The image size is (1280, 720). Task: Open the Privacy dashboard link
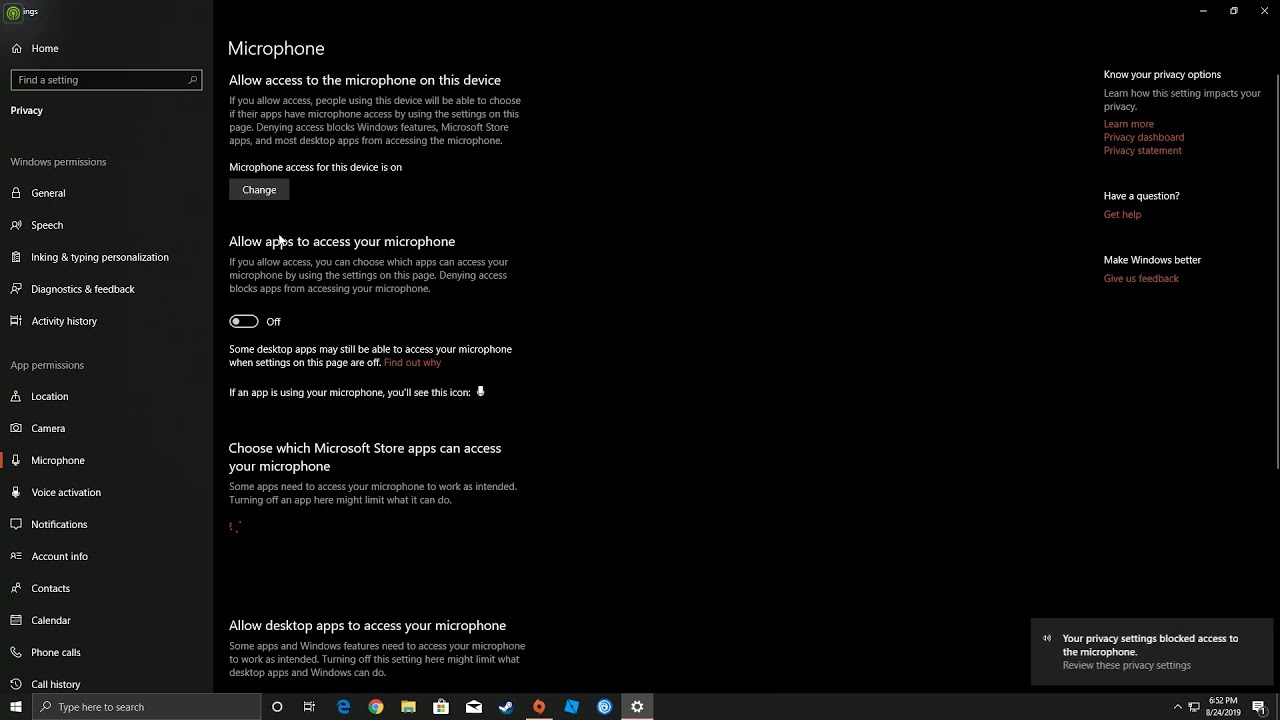pyautogui.click(x=1143, y=137)
